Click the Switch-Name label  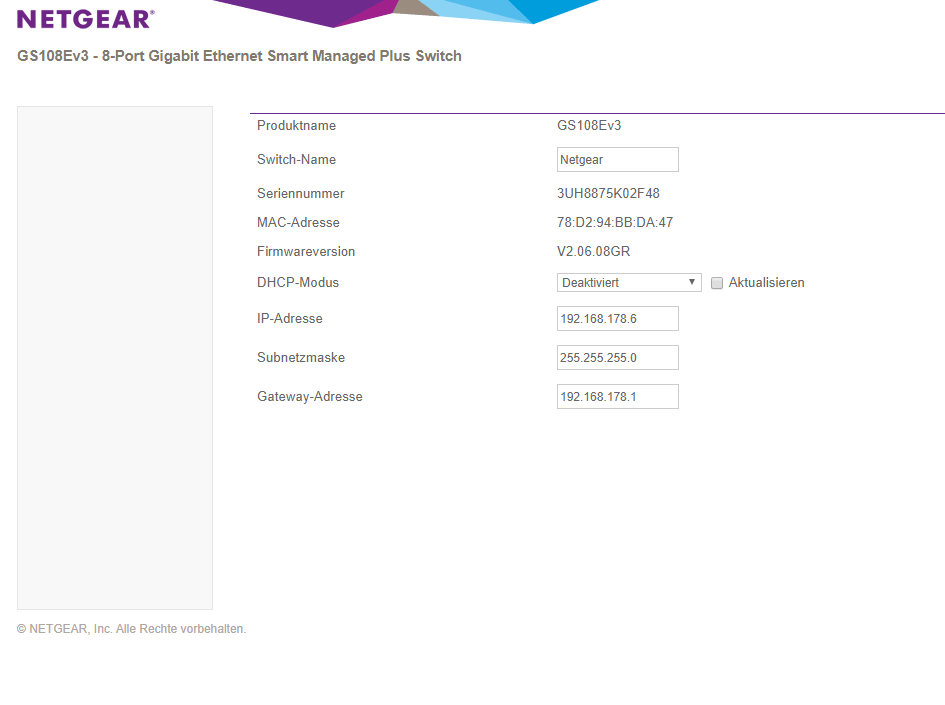[296, 160]
